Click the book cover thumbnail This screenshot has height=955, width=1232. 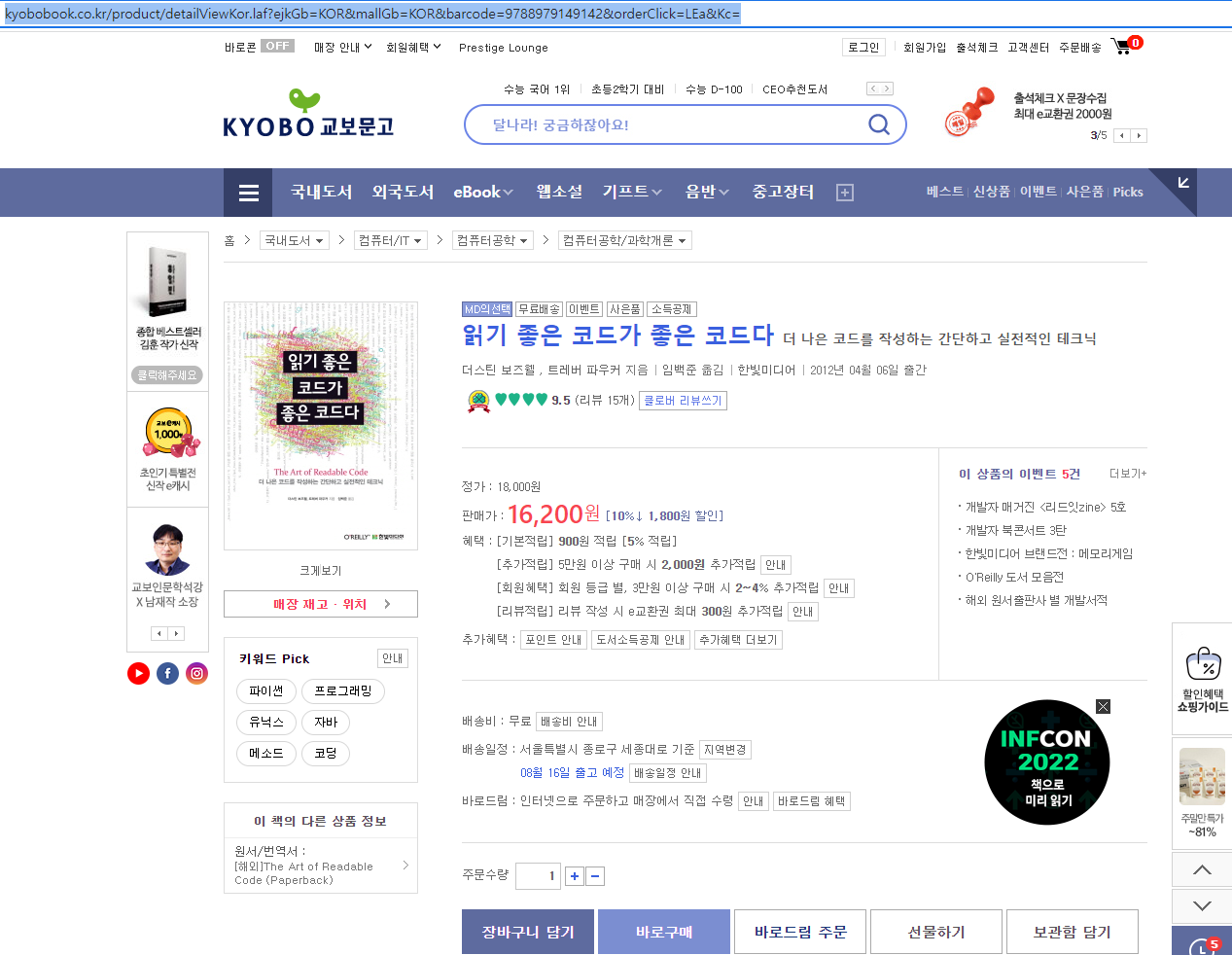tap(321, 426)
